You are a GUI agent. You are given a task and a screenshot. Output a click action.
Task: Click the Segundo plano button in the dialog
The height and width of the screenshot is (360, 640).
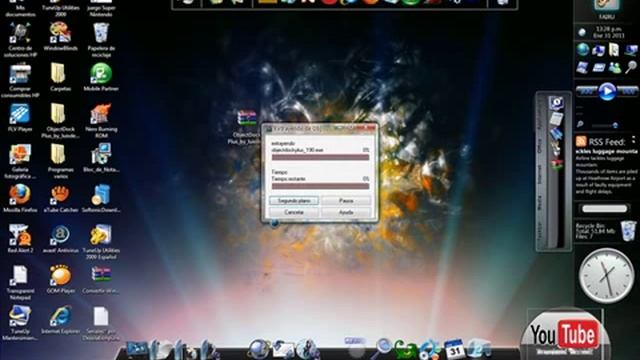click(294, 201)
